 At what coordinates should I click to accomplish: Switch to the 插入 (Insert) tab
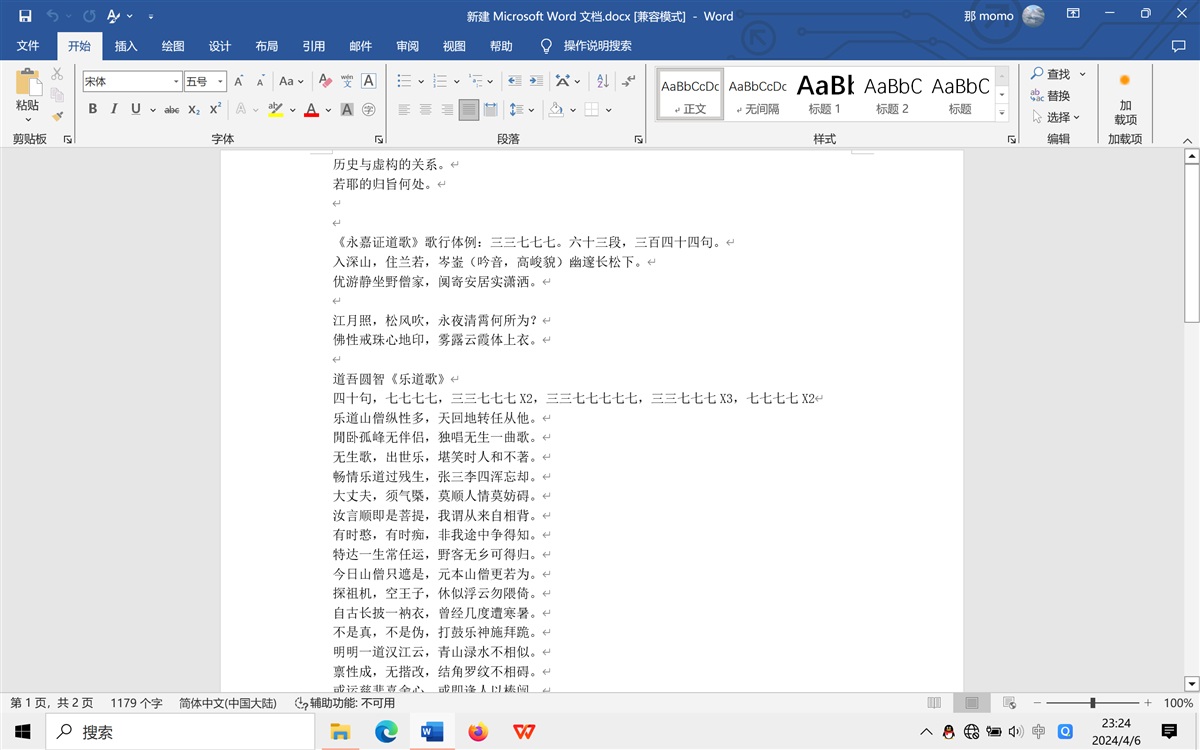[x=126, y=46]
